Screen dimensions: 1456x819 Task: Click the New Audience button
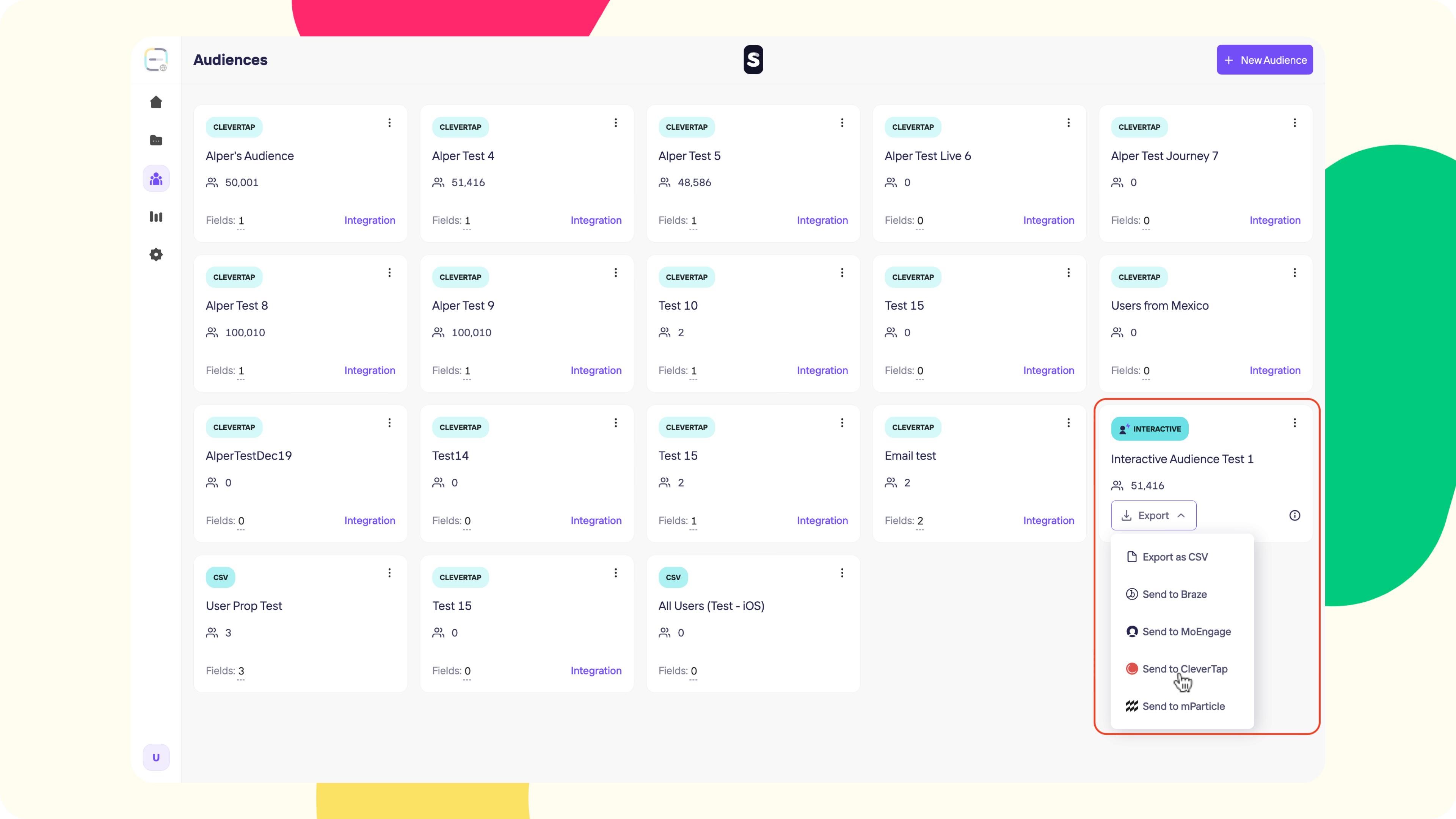click(x=1265, y=60)
